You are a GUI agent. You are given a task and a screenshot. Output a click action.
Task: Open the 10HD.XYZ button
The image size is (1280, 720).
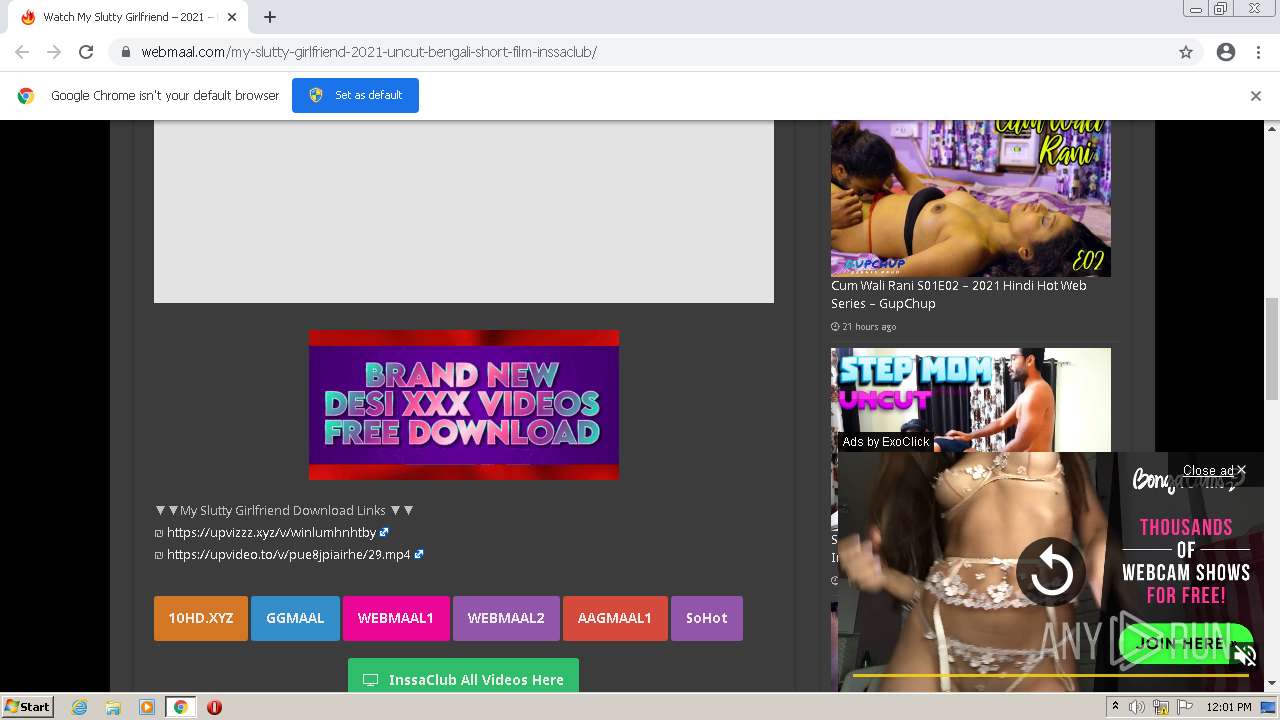[201, 618]
